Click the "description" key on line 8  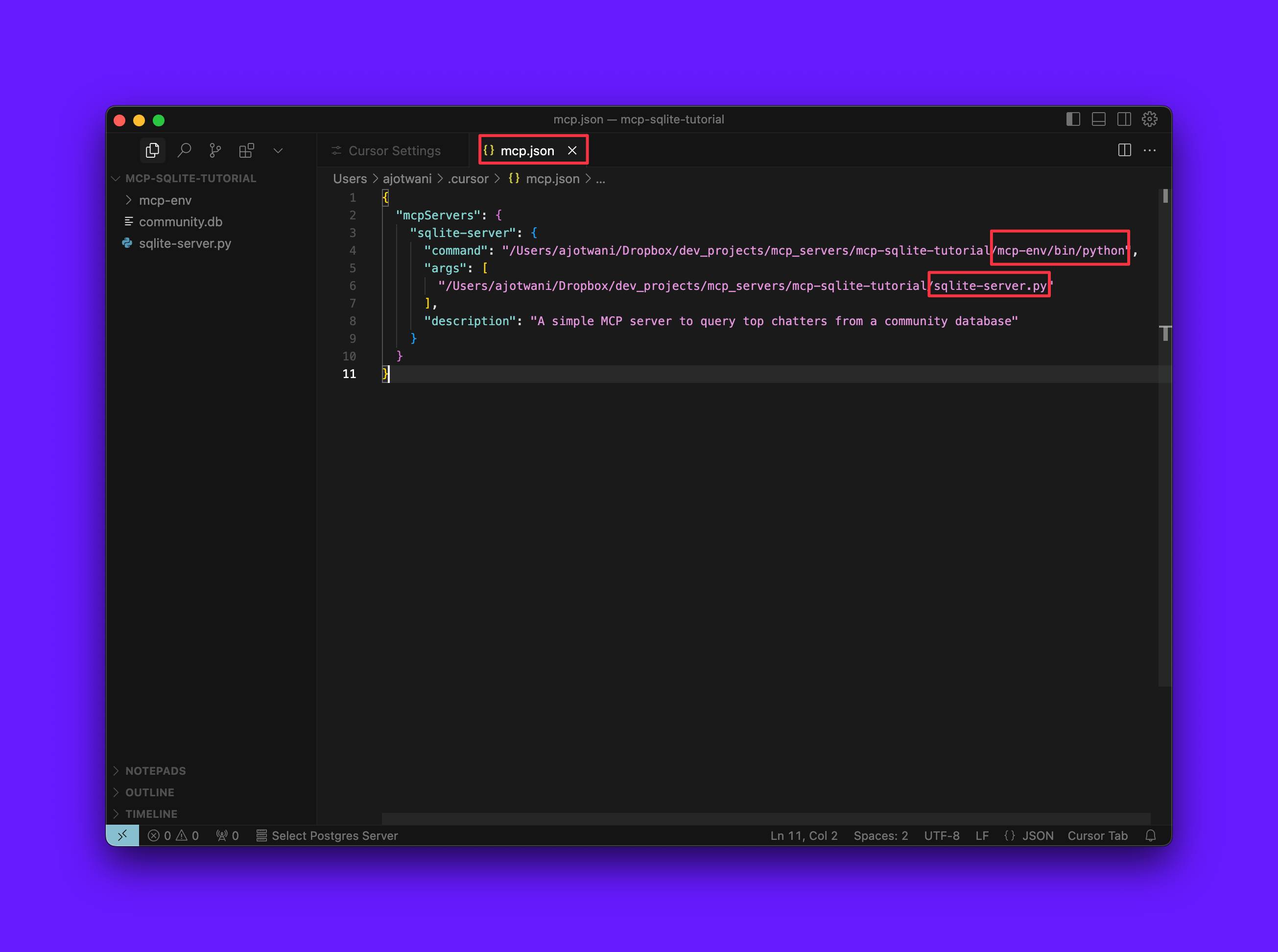(470, 321)
